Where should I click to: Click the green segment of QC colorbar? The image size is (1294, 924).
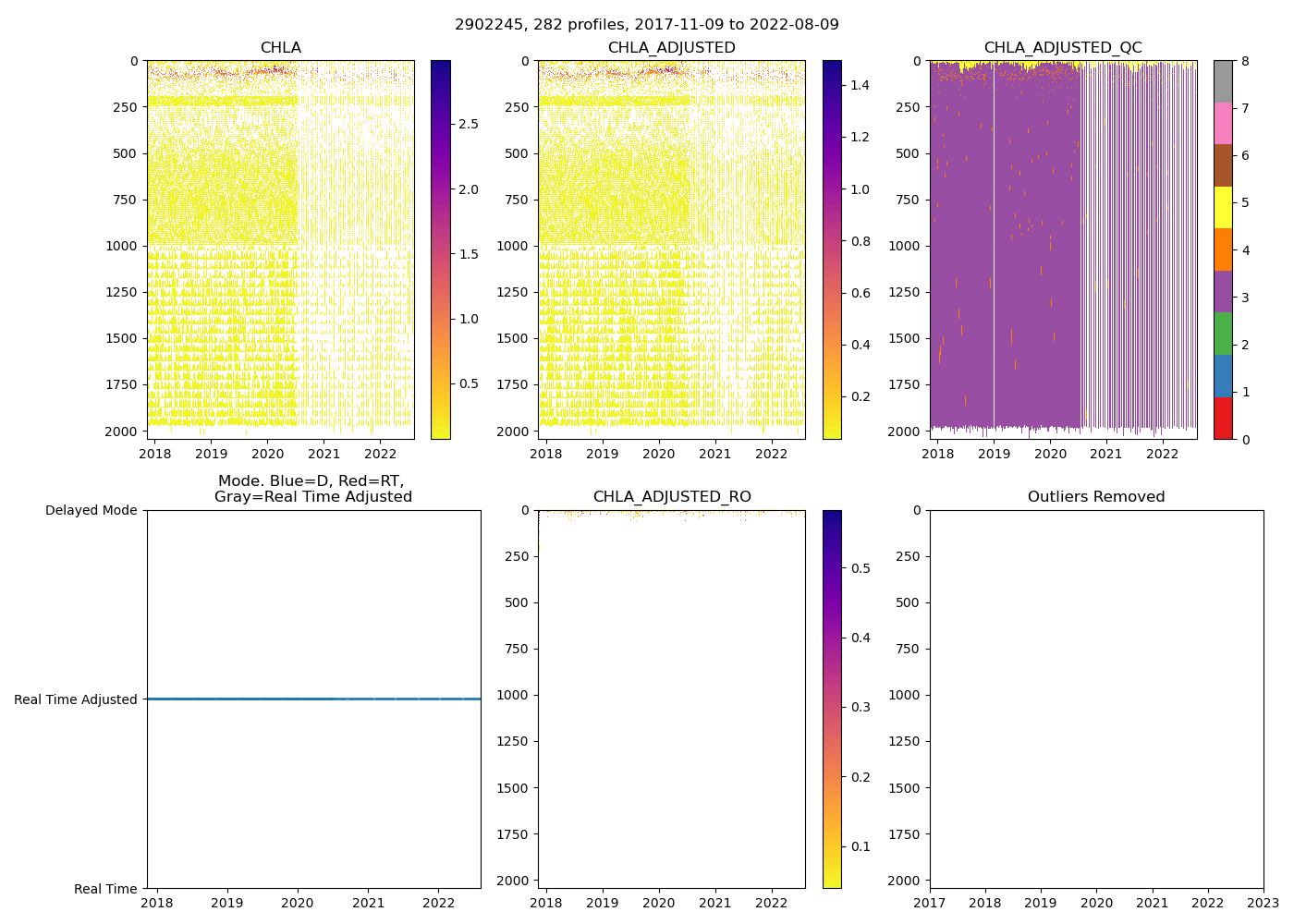[1223, 334]
